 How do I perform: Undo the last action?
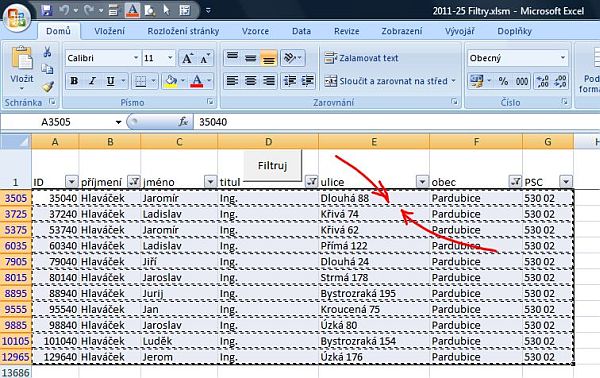pyautogui.click(x=64, y=10)
